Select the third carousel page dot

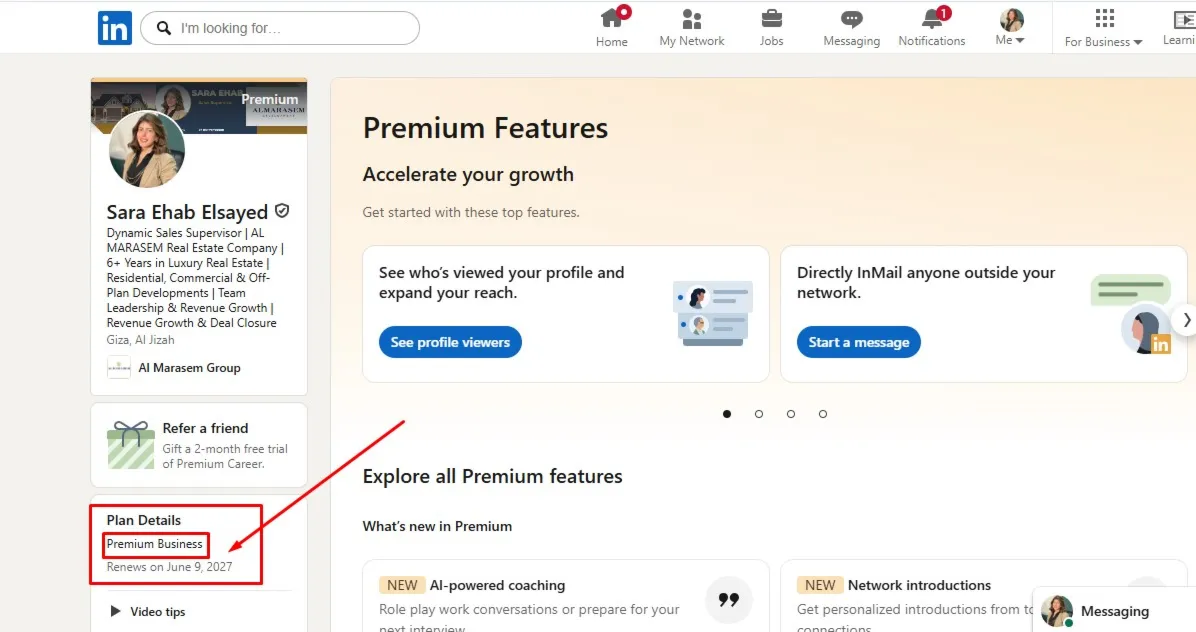pos(791,414)
